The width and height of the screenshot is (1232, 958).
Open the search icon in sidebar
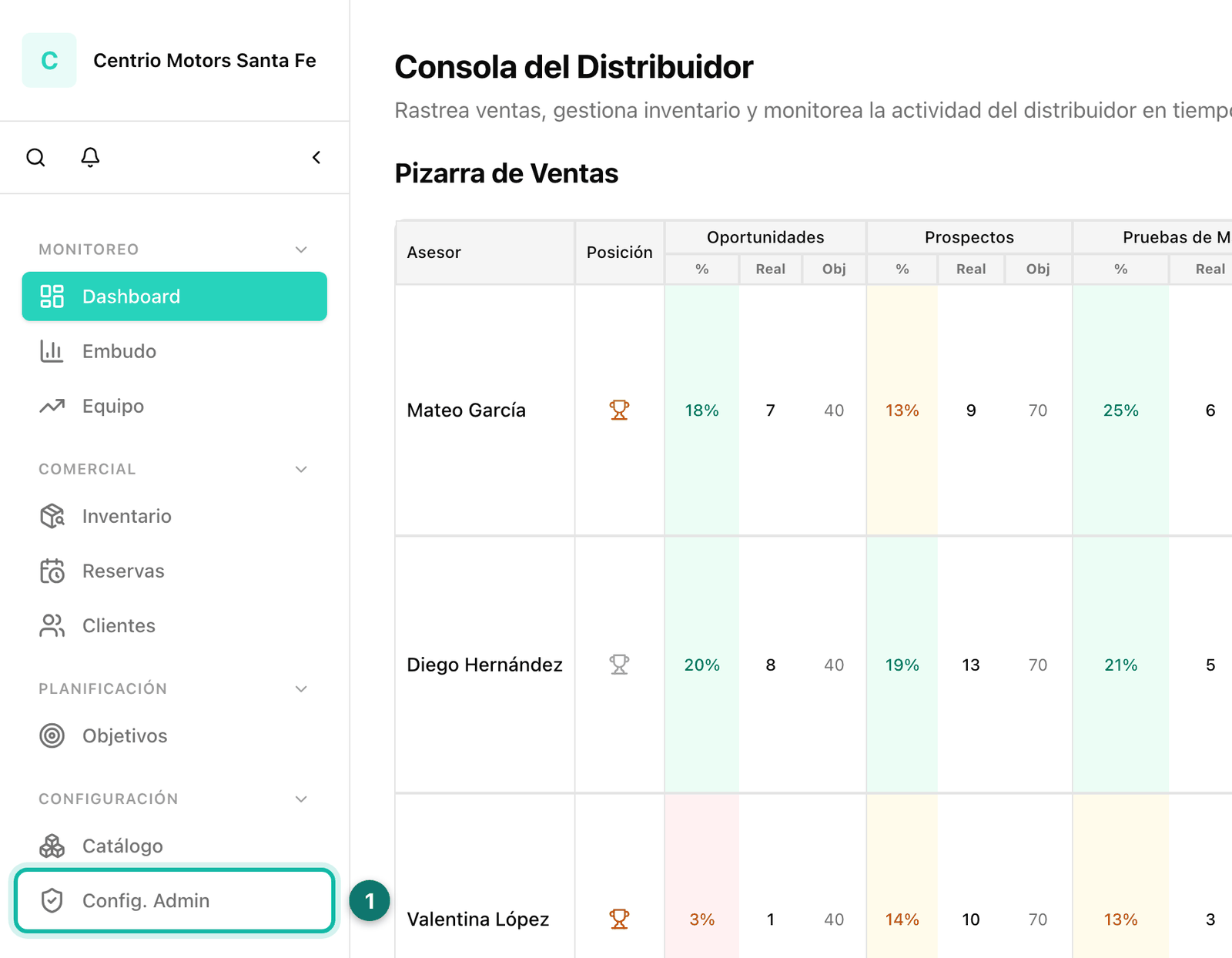[x=35, y=157]
